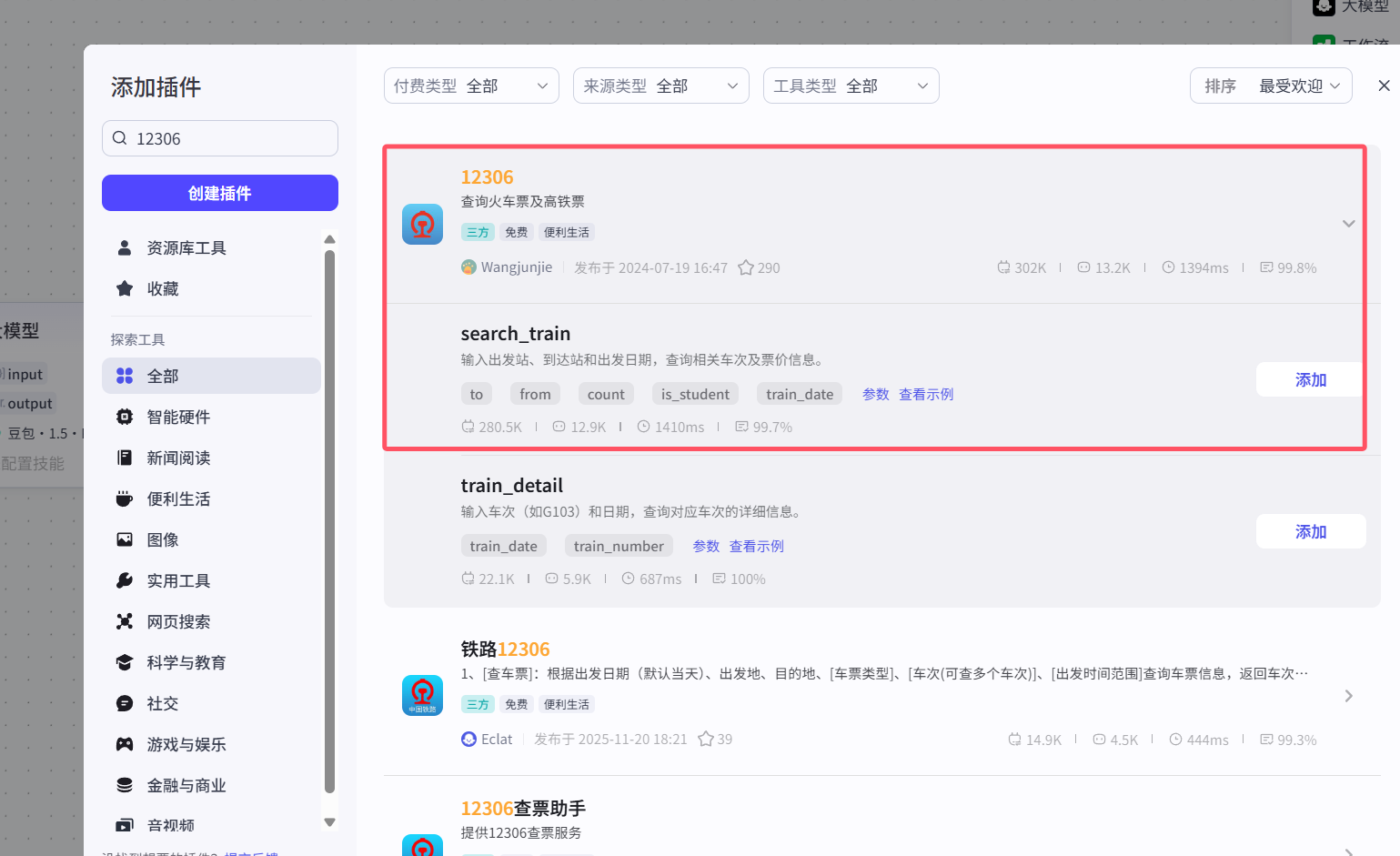Expand the 铁路12306 plugin card chevron
This screenshot has height=856, width=1400.
[1348, 696]
